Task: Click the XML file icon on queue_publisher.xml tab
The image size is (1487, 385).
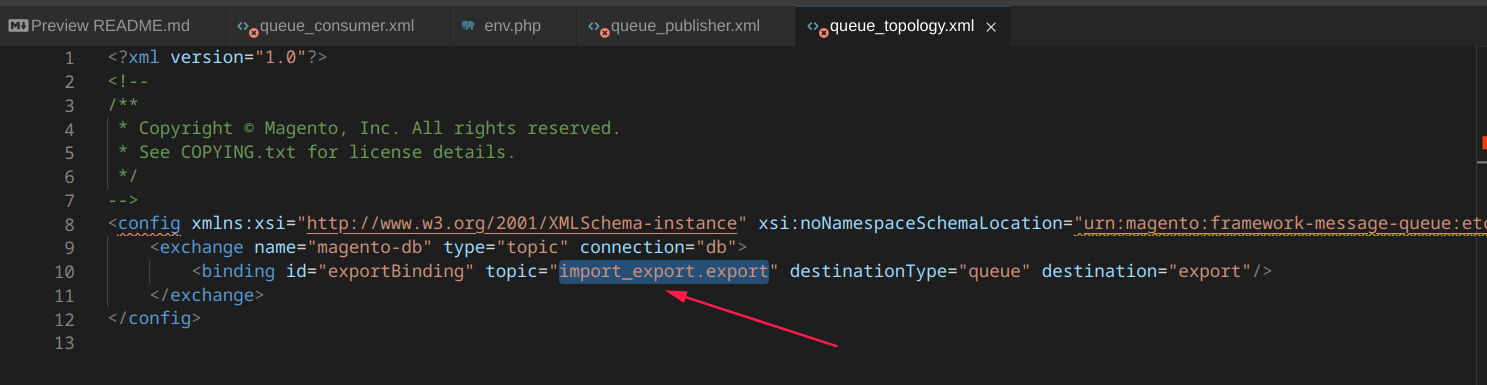Action: [597, 27]
